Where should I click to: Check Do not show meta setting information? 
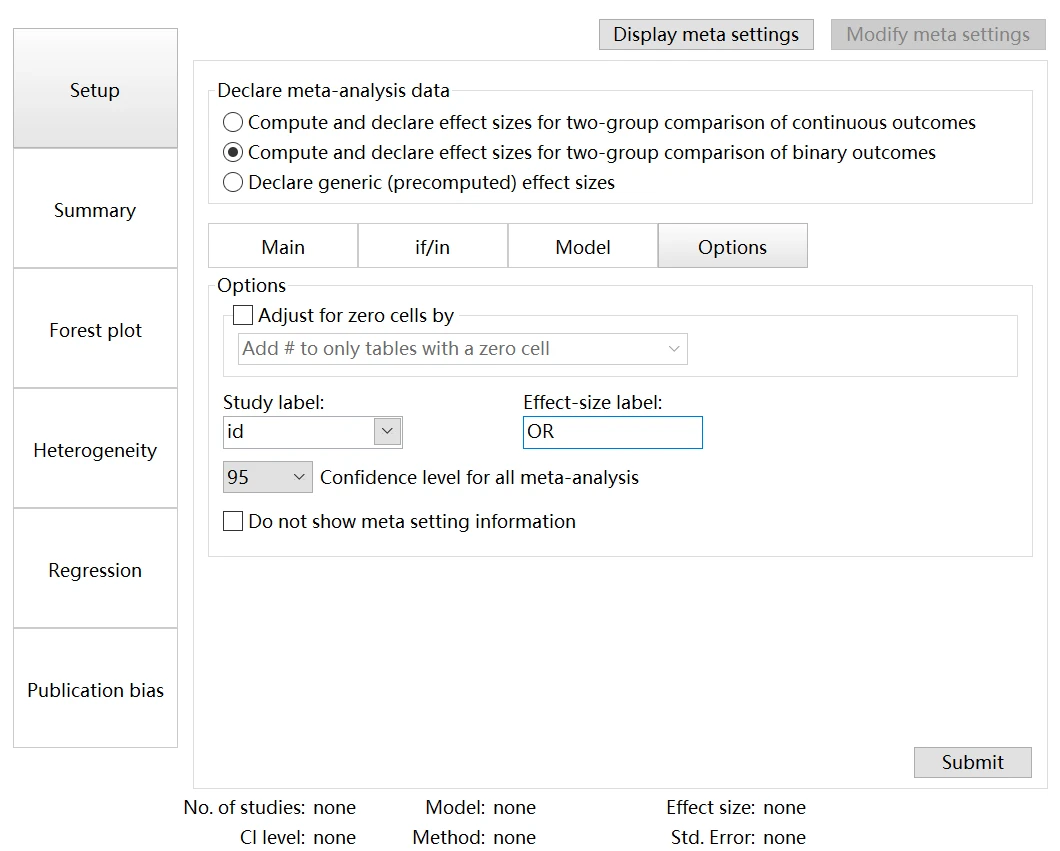tap(233, 521)
